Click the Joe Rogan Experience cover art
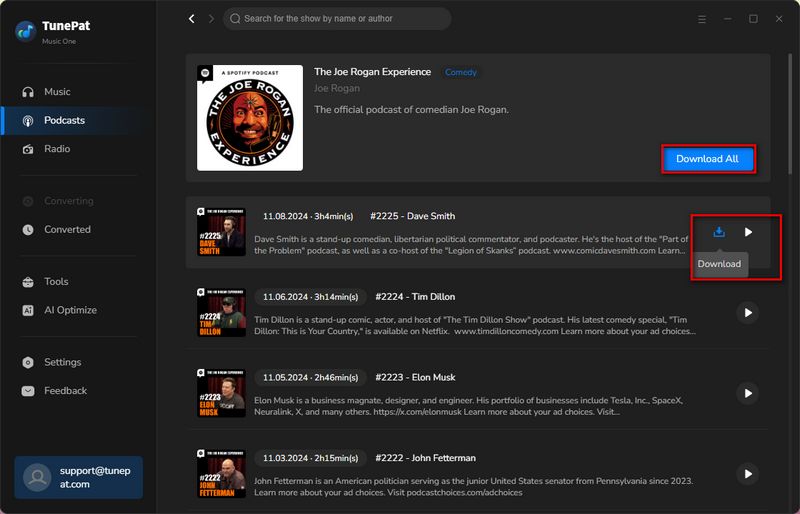800x514 pixels. point(249,118)
